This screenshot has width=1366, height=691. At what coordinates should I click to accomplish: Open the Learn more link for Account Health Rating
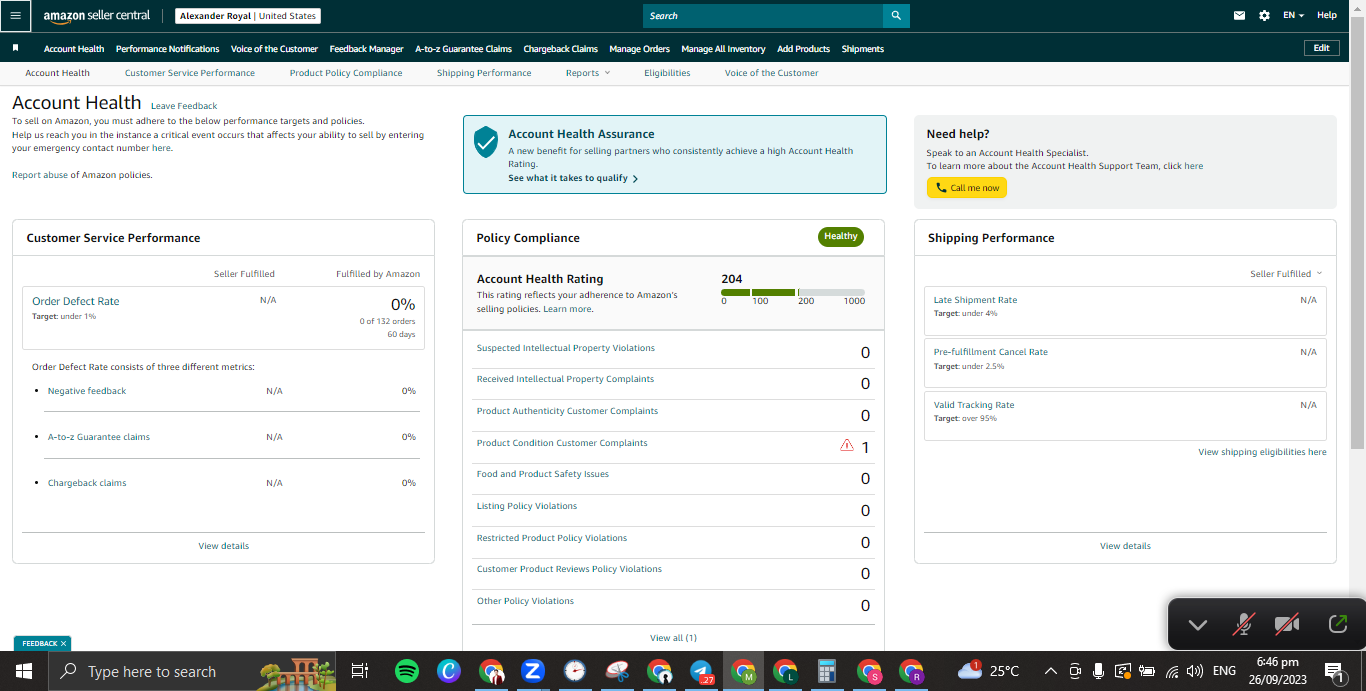(567, 309)
